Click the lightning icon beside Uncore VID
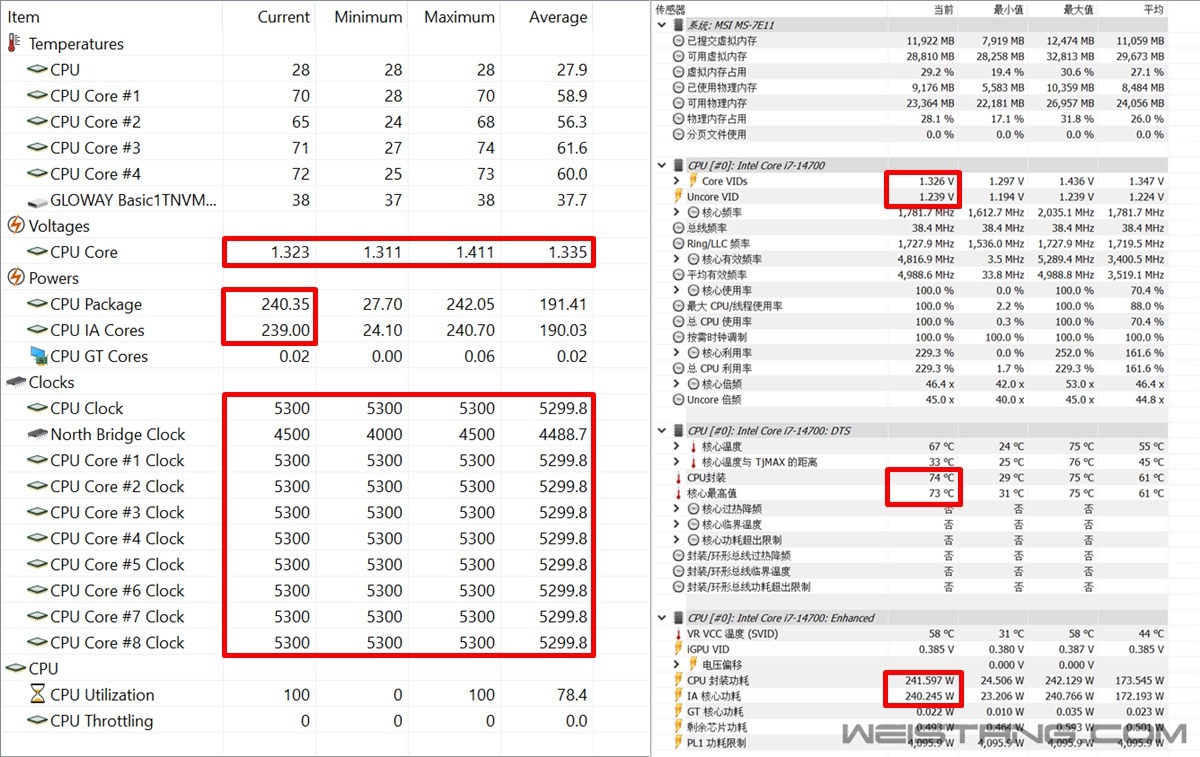The image size is (1200, 757). pos(678,197)
